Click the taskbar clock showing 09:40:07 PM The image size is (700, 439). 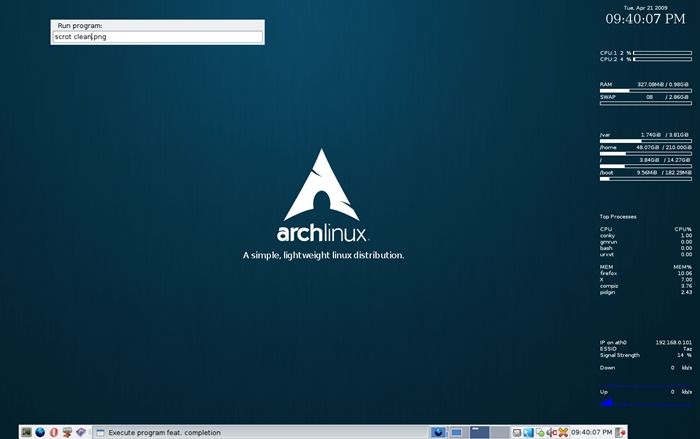[592, 432]
